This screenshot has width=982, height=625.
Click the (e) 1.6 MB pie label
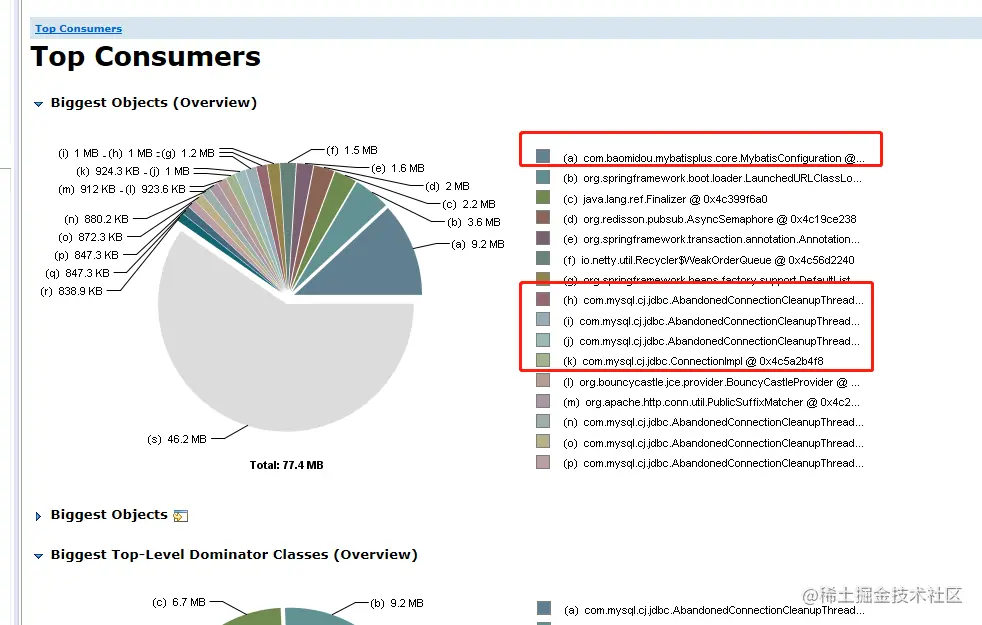(x=398, y=168)
